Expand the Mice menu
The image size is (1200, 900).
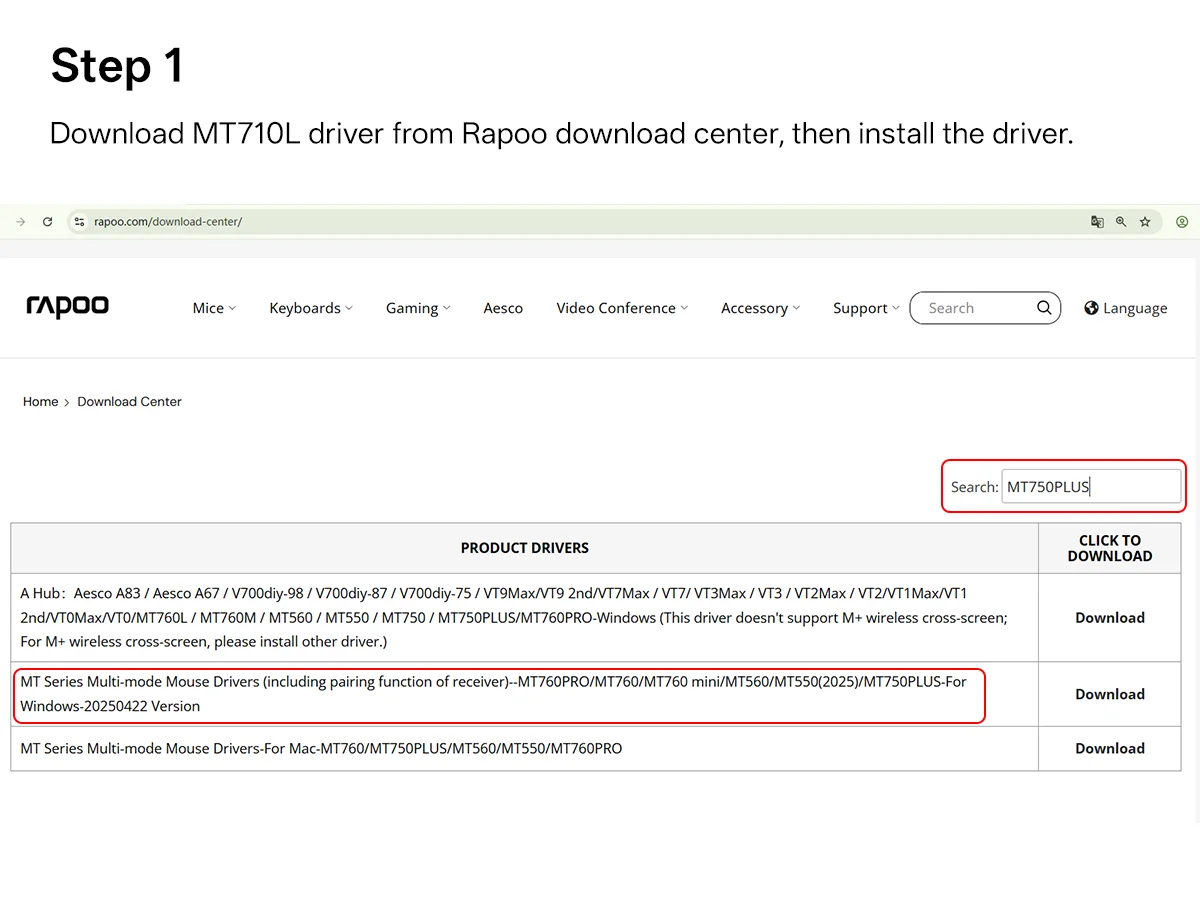[x=214, y=308]
